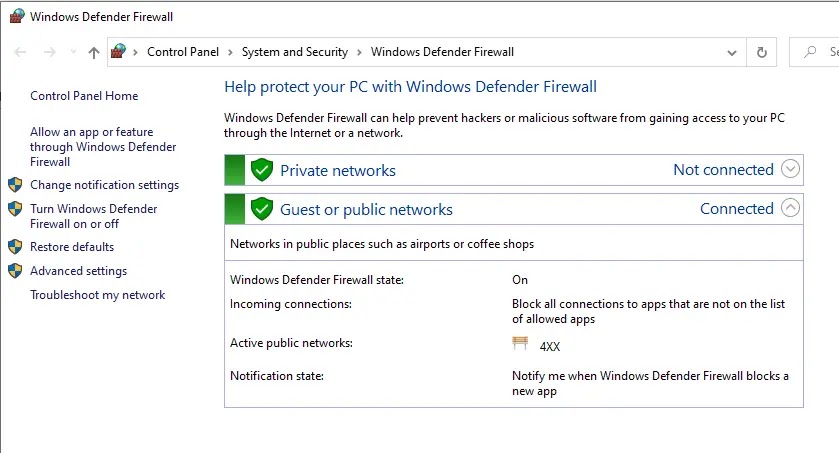The image size is (839, 453).
Task: Go back with the Back arrow
Action: tap(20, 52)
